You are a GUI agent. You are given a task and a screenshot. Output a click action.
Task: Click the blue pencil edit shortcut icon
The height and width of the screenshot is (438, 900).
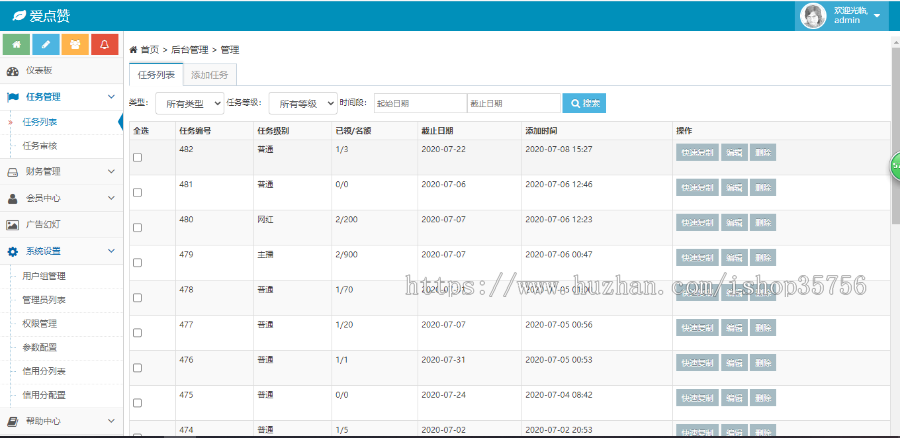click(45, 45)
